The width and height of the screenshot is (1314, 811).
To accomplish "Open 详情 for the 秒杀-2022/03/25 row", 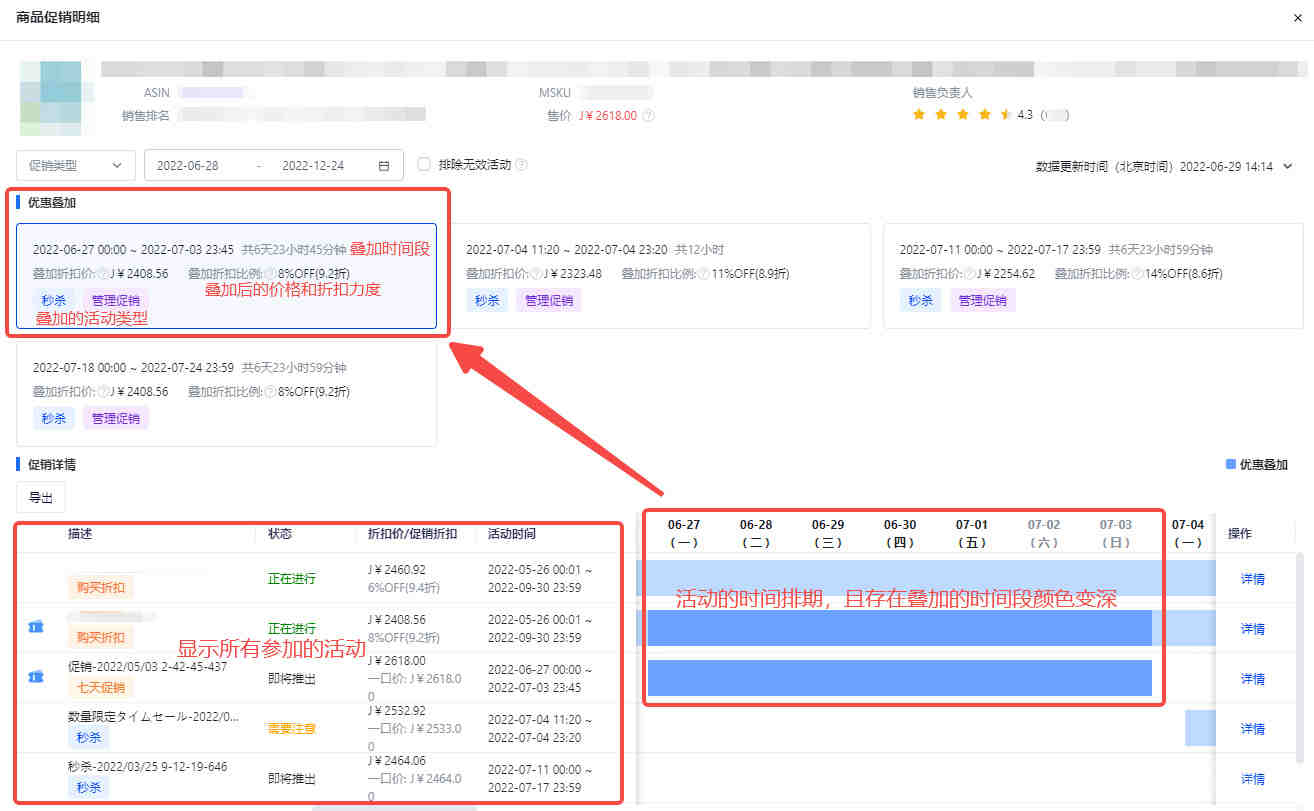I will (1253, 779).
